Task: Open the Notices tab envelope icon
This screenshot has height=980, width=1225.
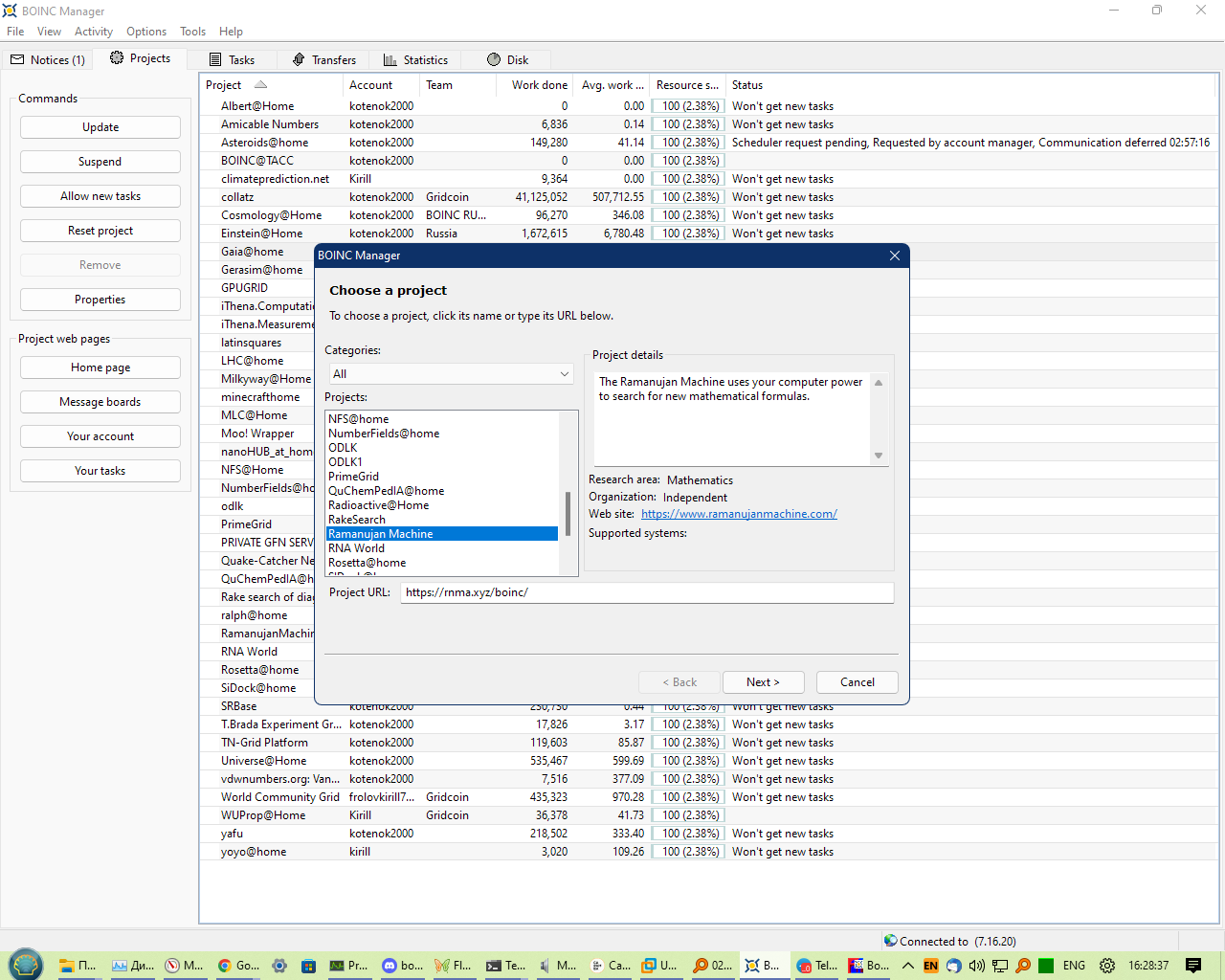Action: (x=17, y=59)
